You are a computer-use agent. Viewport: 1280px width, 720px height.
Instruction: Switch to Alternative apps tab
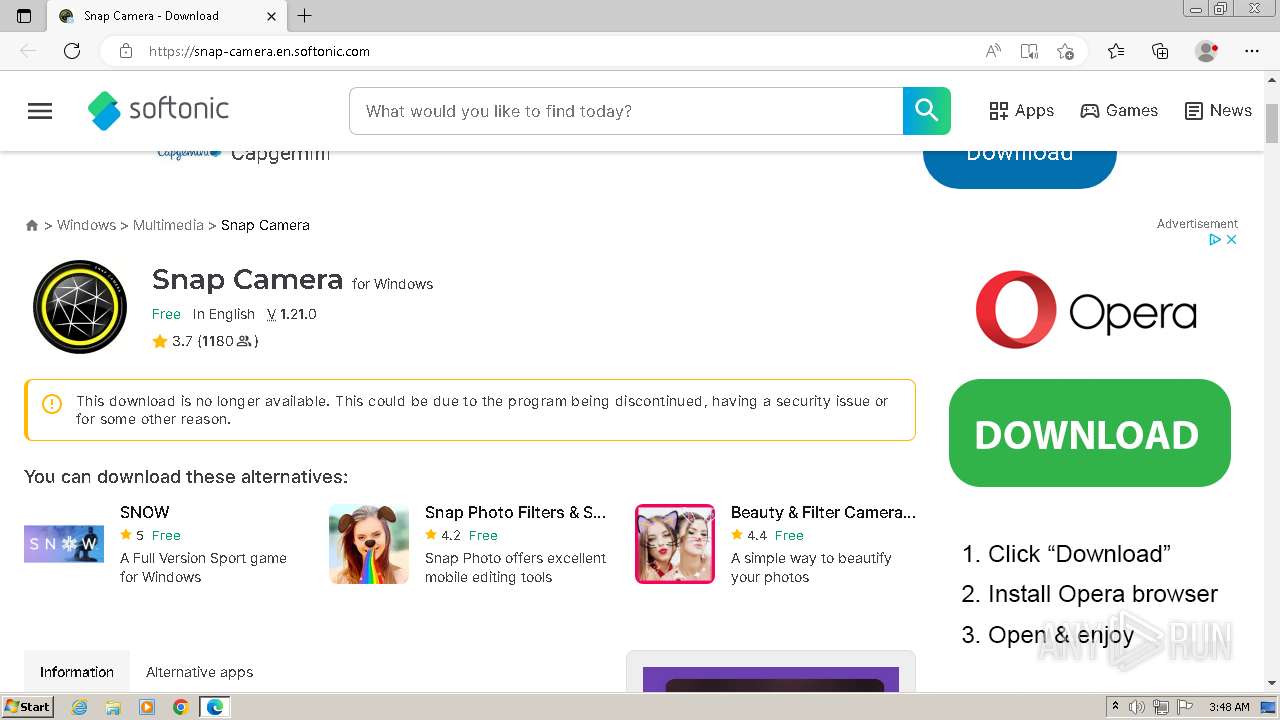pyautogui.click(x=199, y=672)
